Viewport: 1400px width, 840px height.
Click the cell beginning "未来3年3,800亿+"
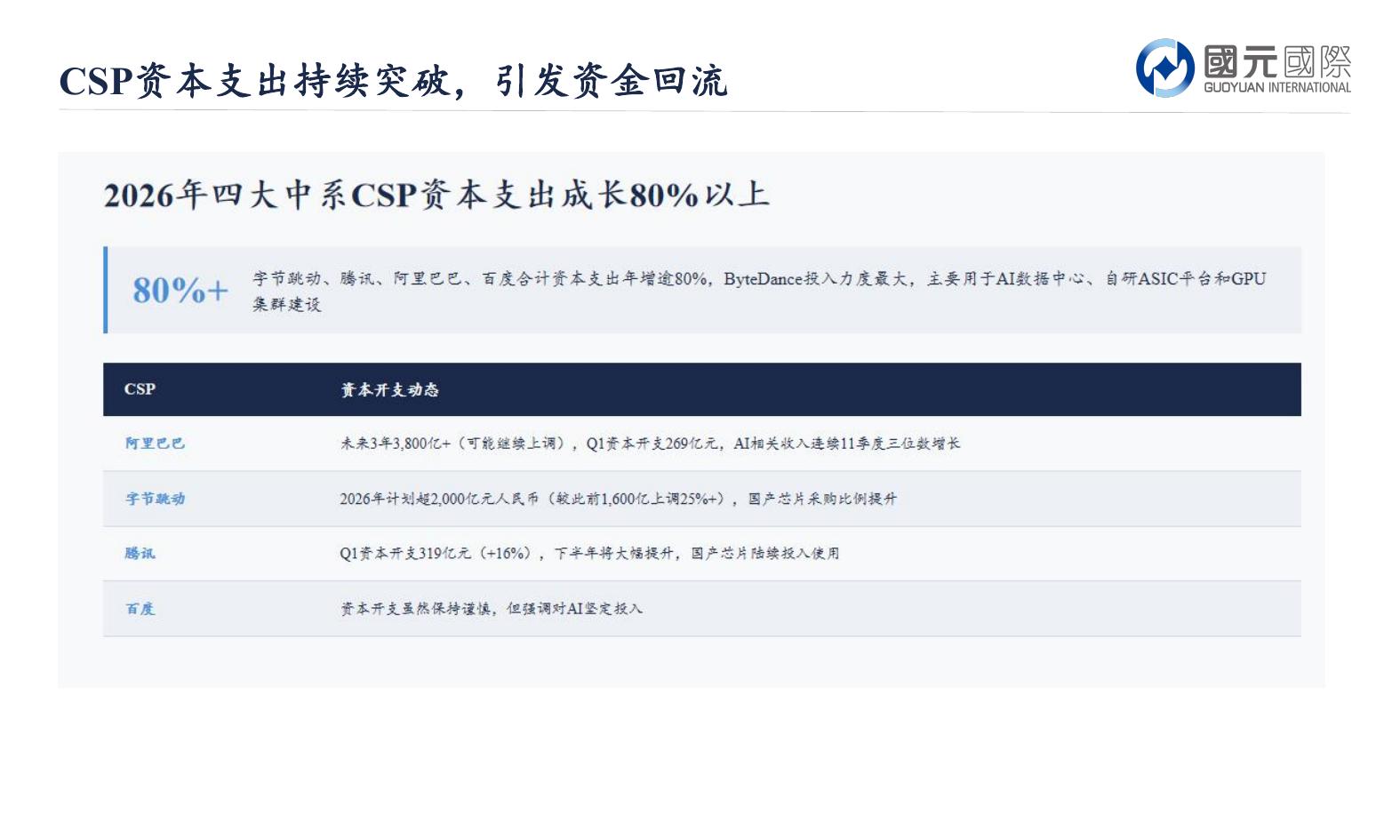tap(650, 443)
